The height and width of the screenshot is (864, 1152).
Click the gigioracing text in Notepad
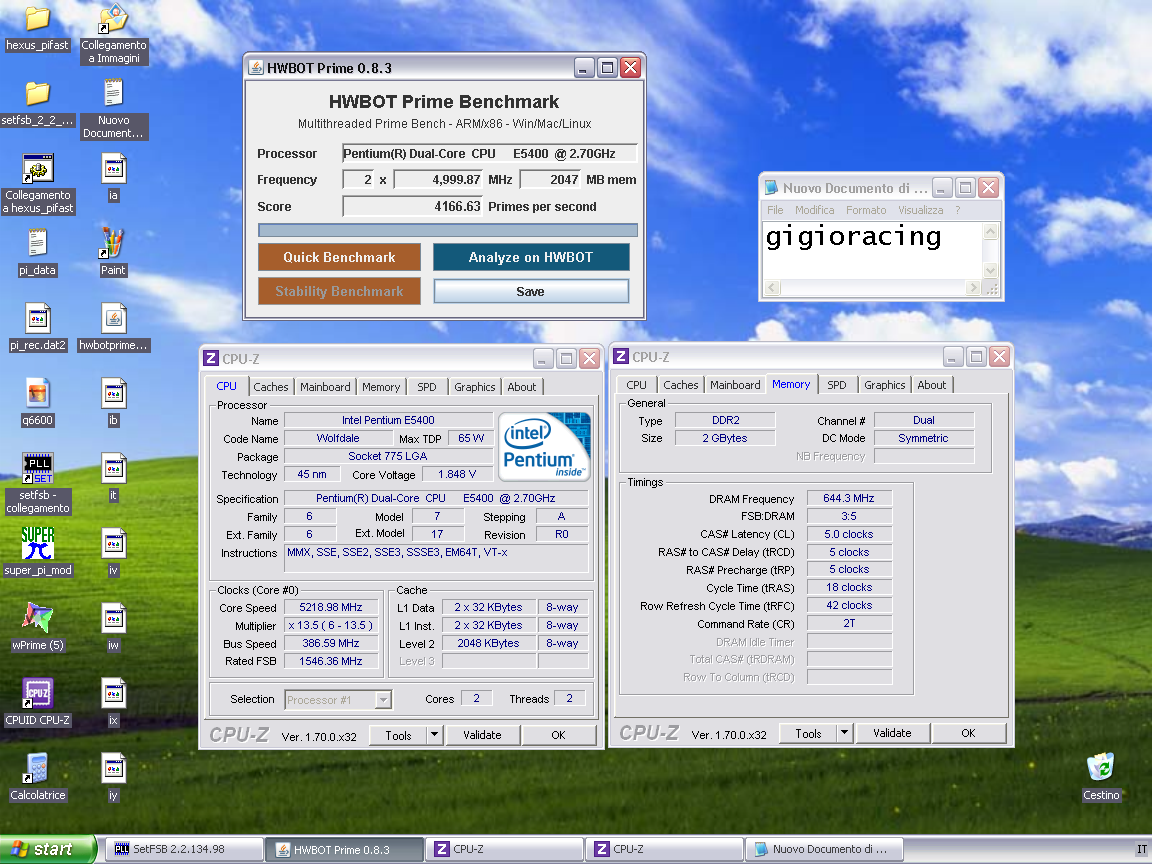tap(853, 237)
